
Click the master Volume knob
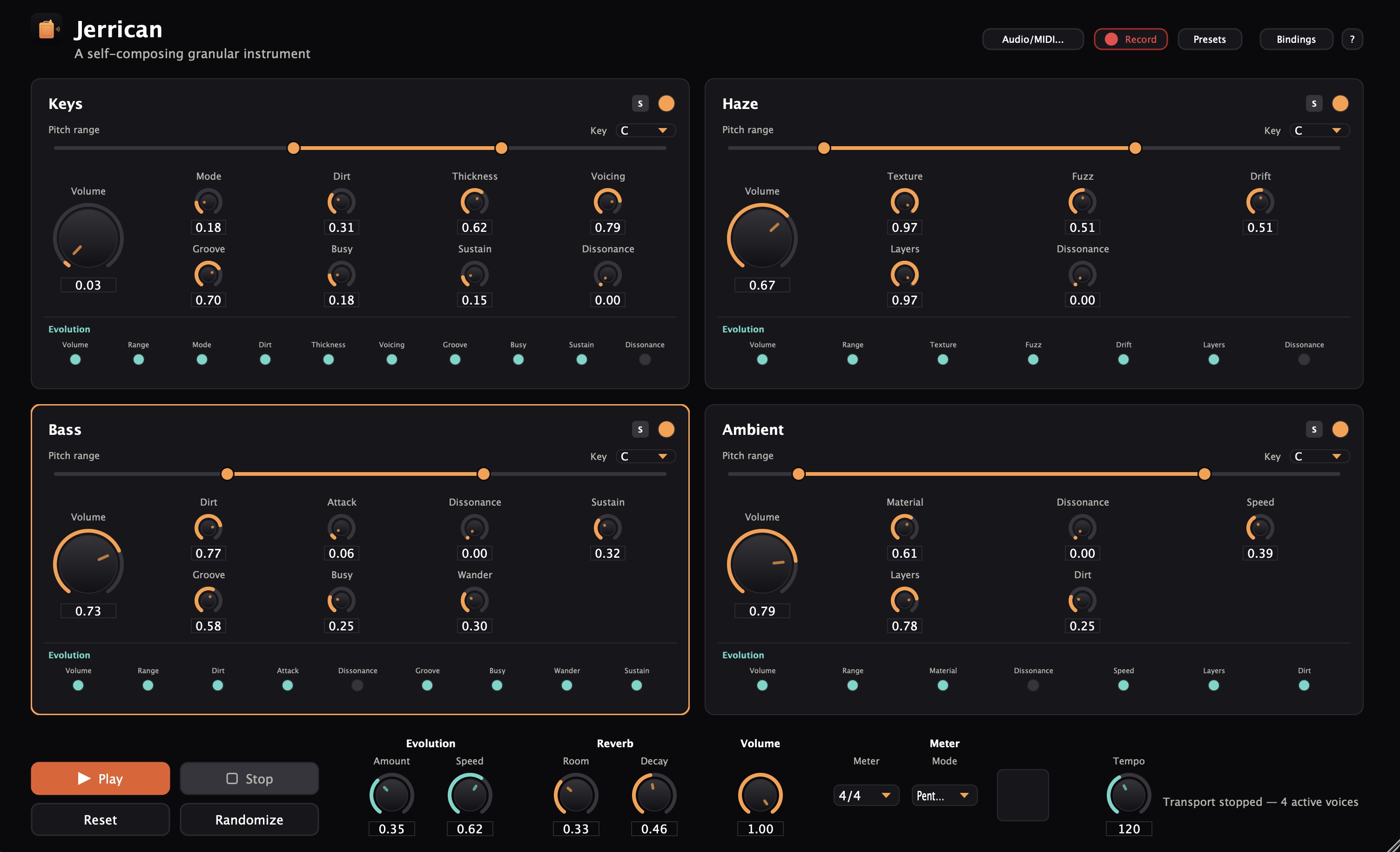point(760,795)
